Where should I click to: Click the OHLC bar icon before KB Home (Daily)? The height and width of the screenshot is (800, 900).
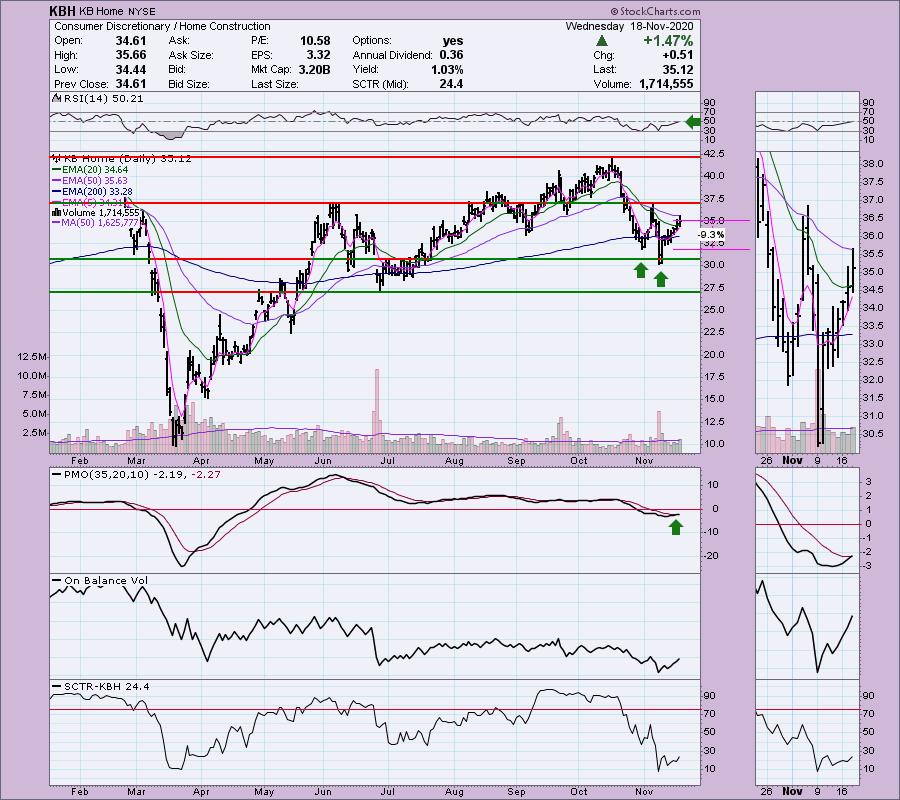point(57,158)
